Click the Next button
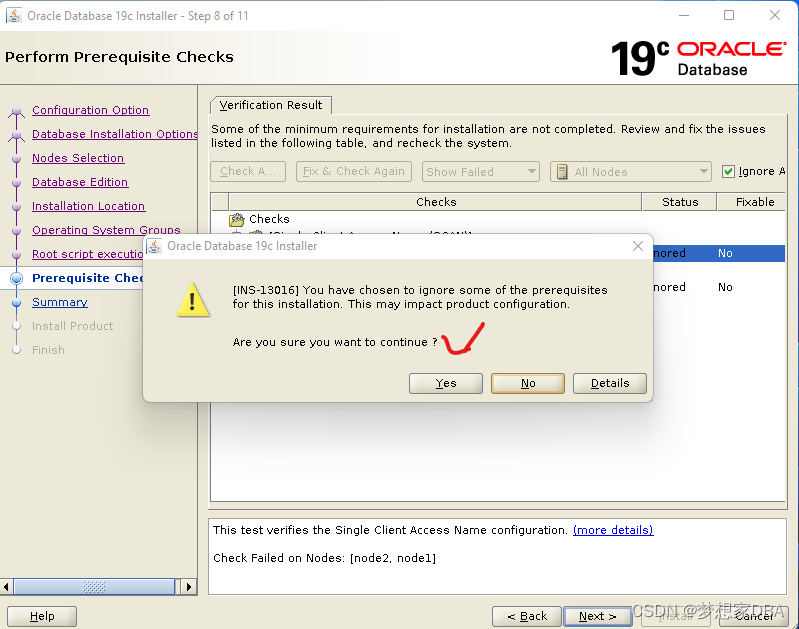Image resolution: width=799 pixels, height=629 pixels. click(597, 616)
